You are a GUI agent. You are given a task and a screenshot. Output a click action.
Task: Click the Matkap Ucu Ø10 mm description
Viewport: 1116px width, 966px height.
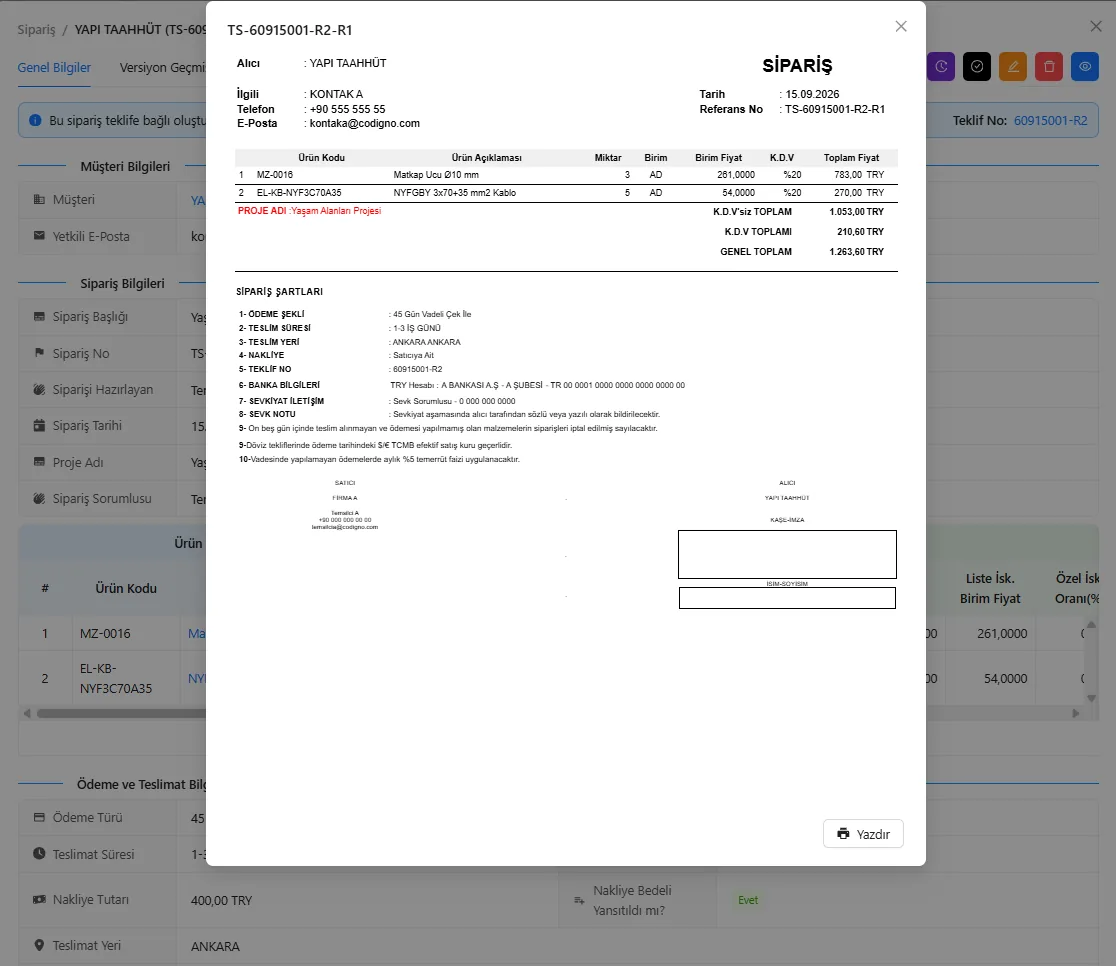coord(436,175)
